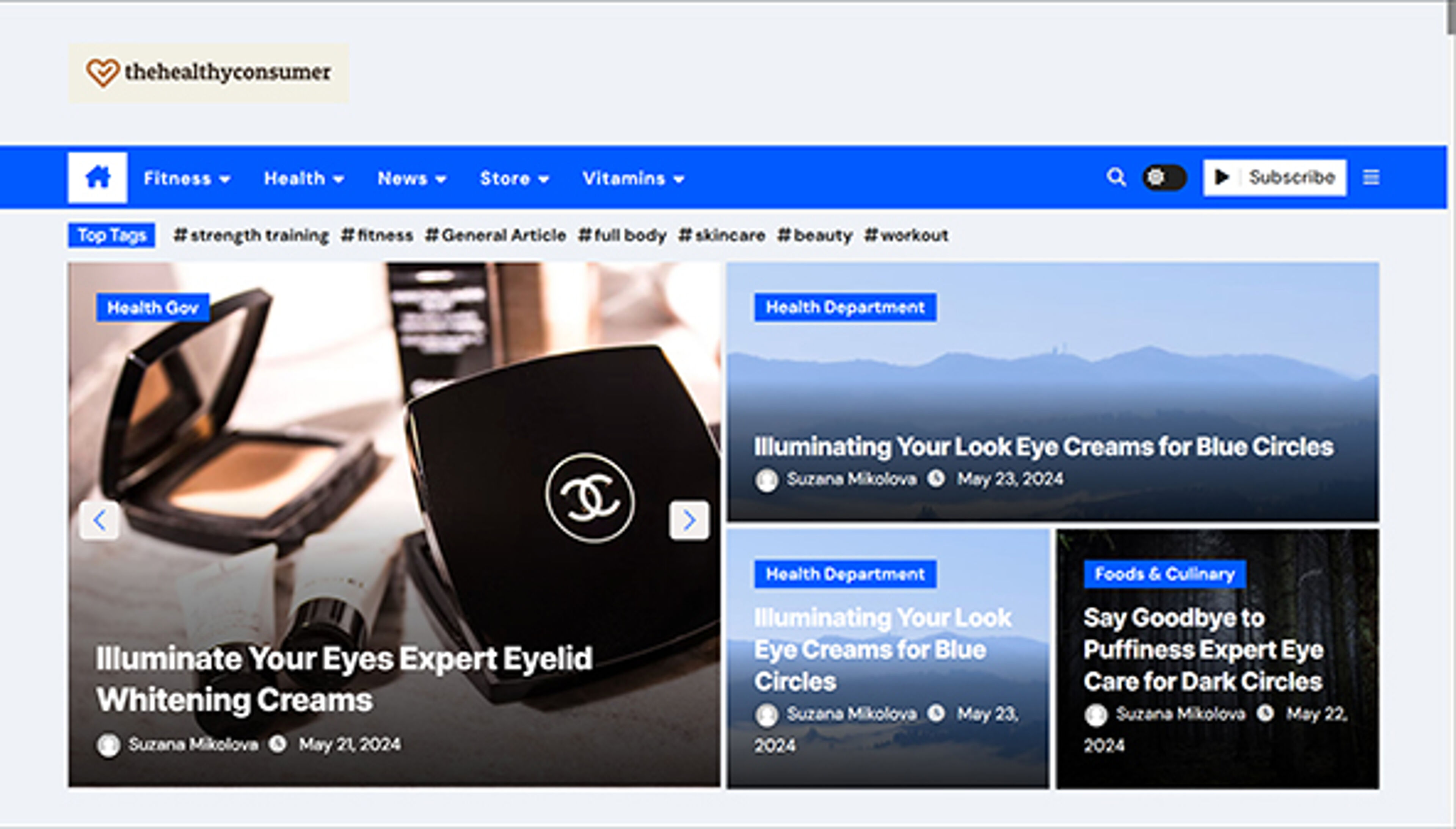Viewport: 1456px width, 829px height.
Task: Expand the Fitness dropdown menu
Action: tap(187, 179)
